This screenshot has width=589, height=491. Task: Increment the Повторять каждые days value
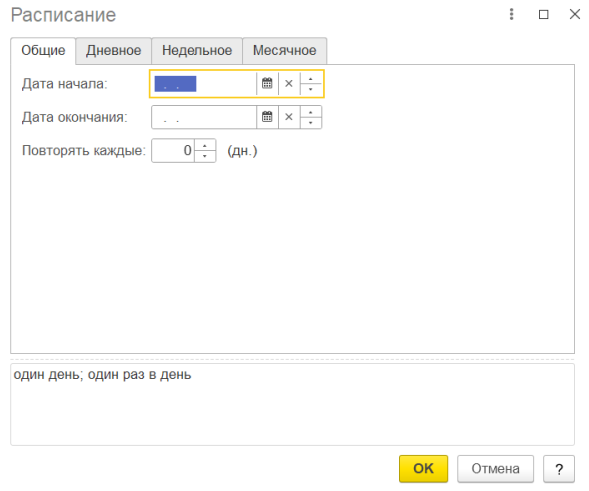(x=205, y=145)
